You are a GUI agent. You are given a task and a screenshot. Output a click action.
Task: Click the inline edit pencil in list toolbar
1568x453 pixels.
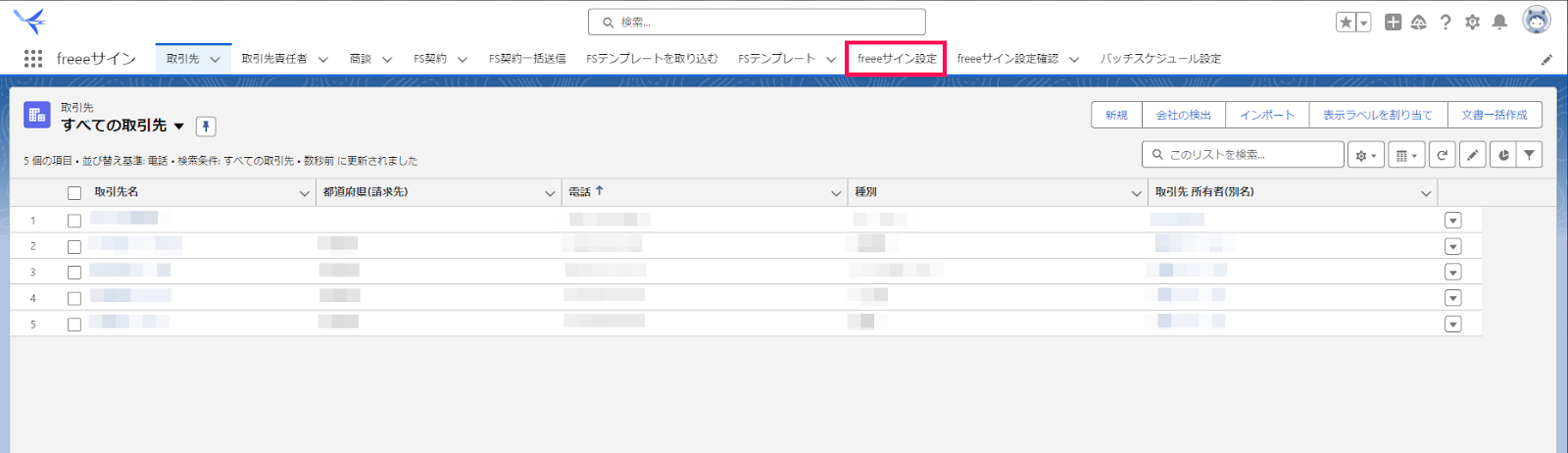click(x=1472, y=155)
